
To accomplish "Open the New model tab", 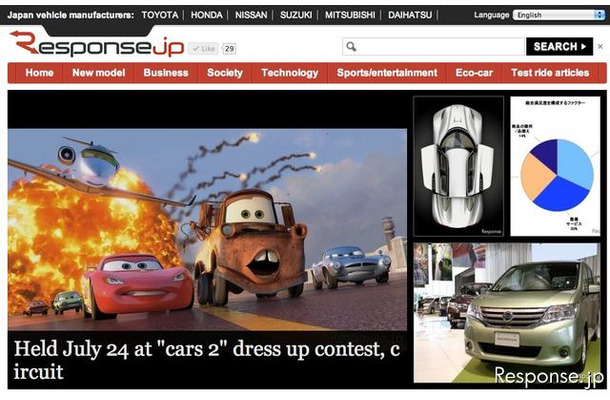I will [98, 73].
